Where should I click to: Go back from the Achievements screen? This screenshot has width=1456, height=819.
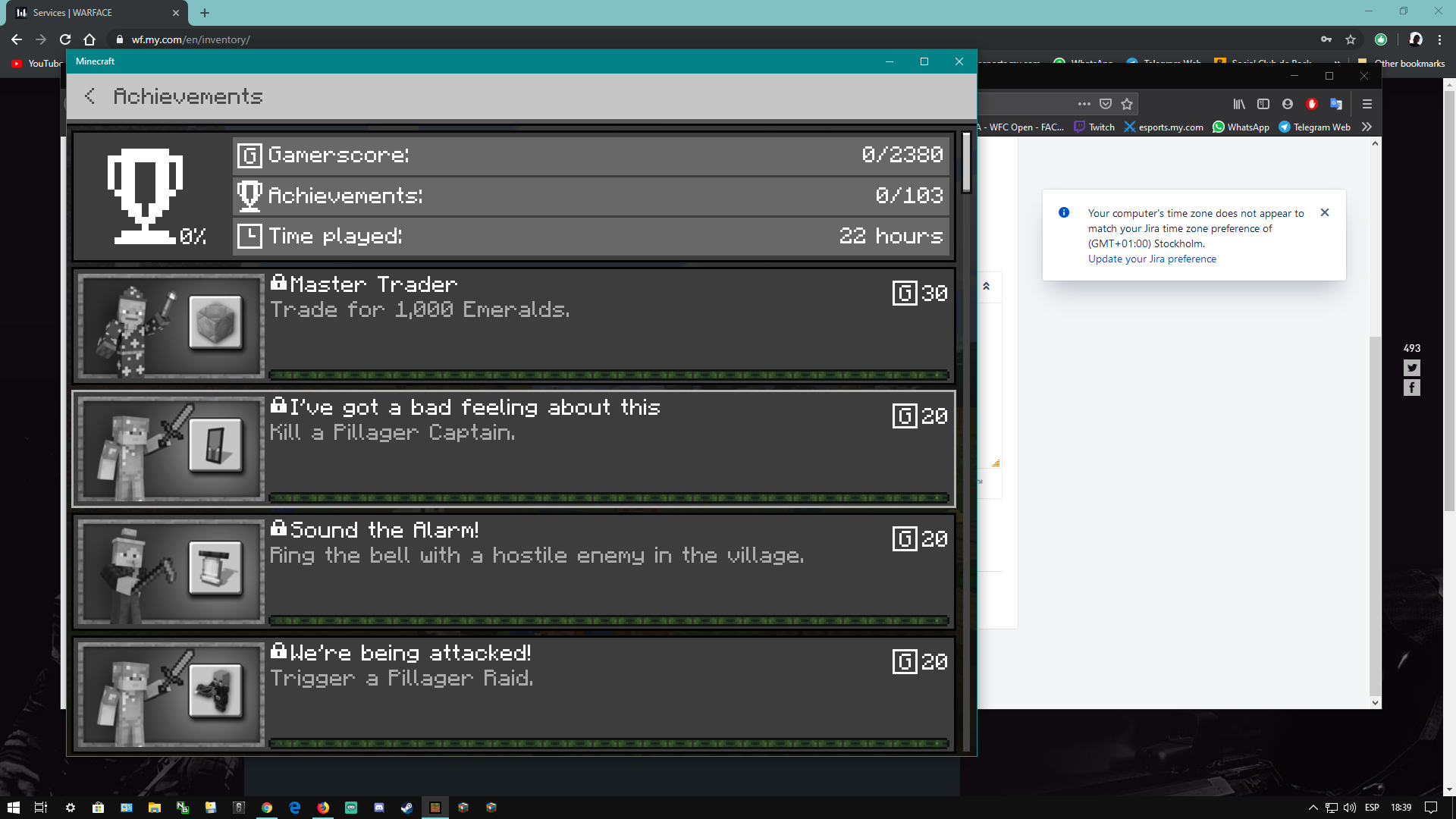[90, 96]
